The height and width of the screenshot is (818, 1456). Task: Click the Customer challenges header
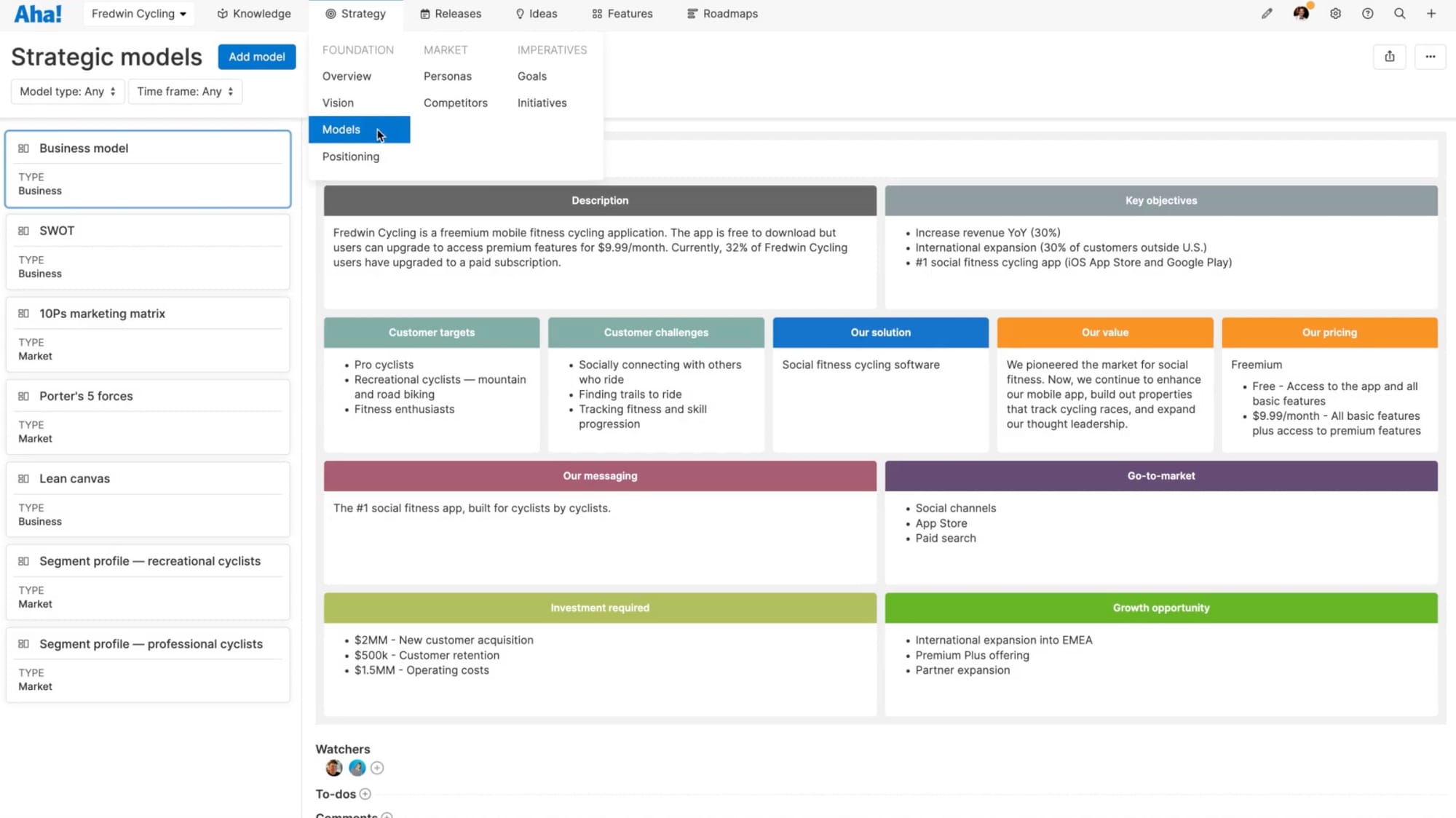(656, 333)
